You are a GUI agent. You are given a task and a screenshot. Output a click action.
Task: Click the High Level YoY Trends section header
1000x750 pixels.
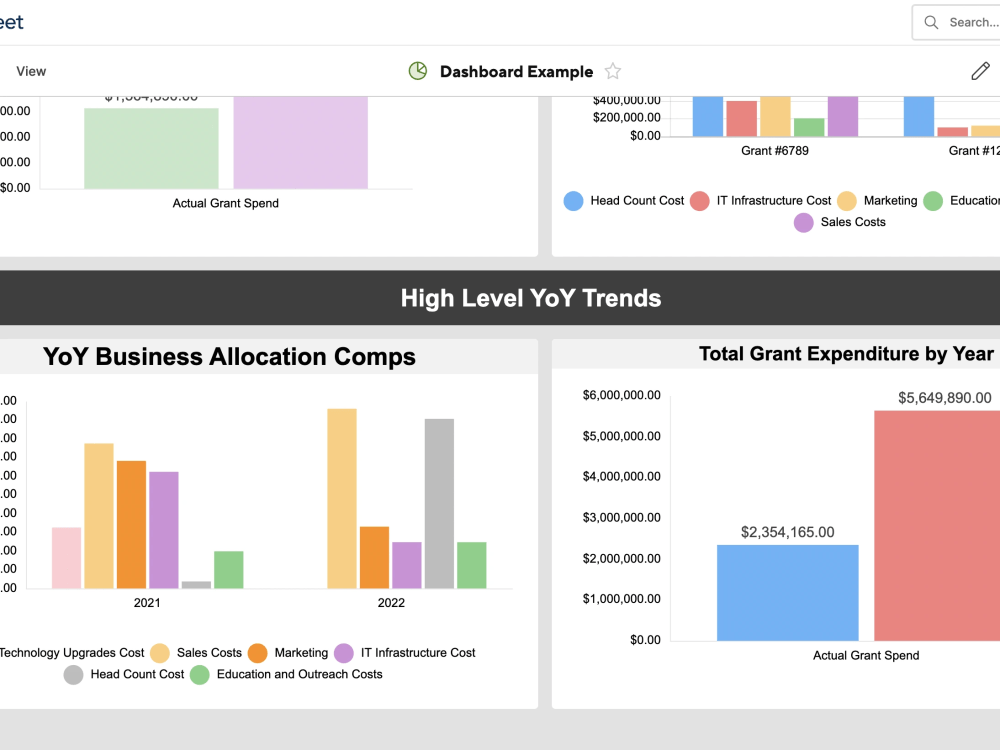click(531, 297)
